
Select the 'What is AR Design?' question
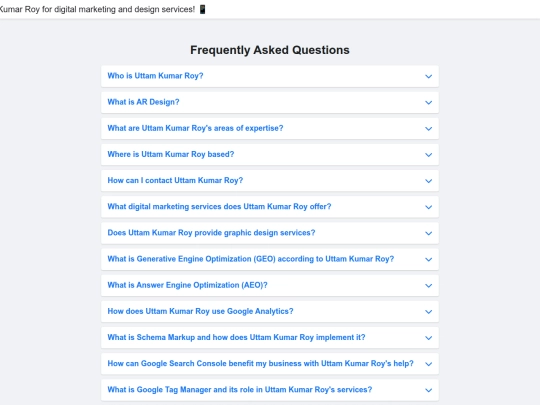(x=143, y=102)
